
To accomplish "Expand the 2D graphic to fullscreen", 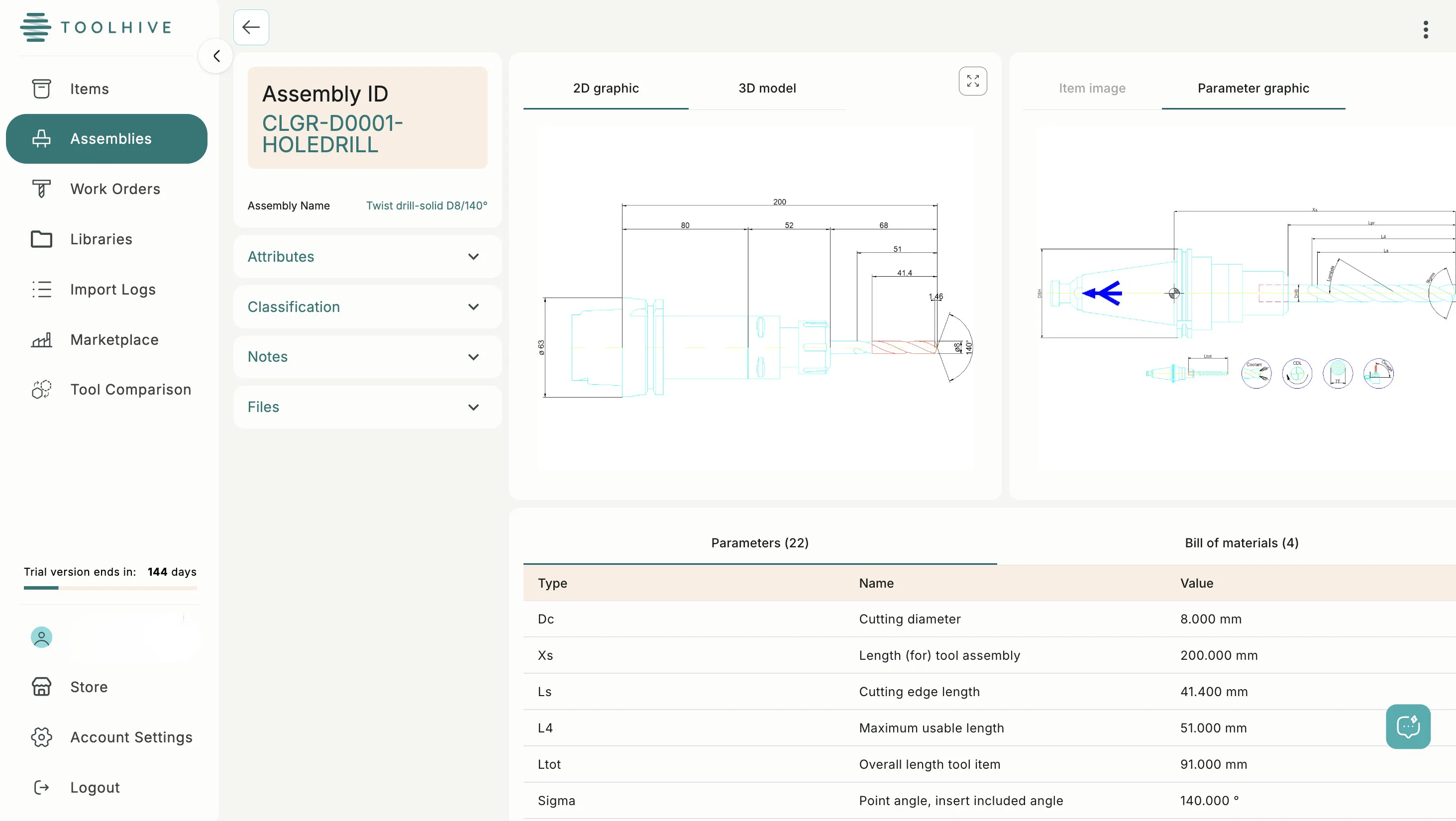I will pos(972,81).
